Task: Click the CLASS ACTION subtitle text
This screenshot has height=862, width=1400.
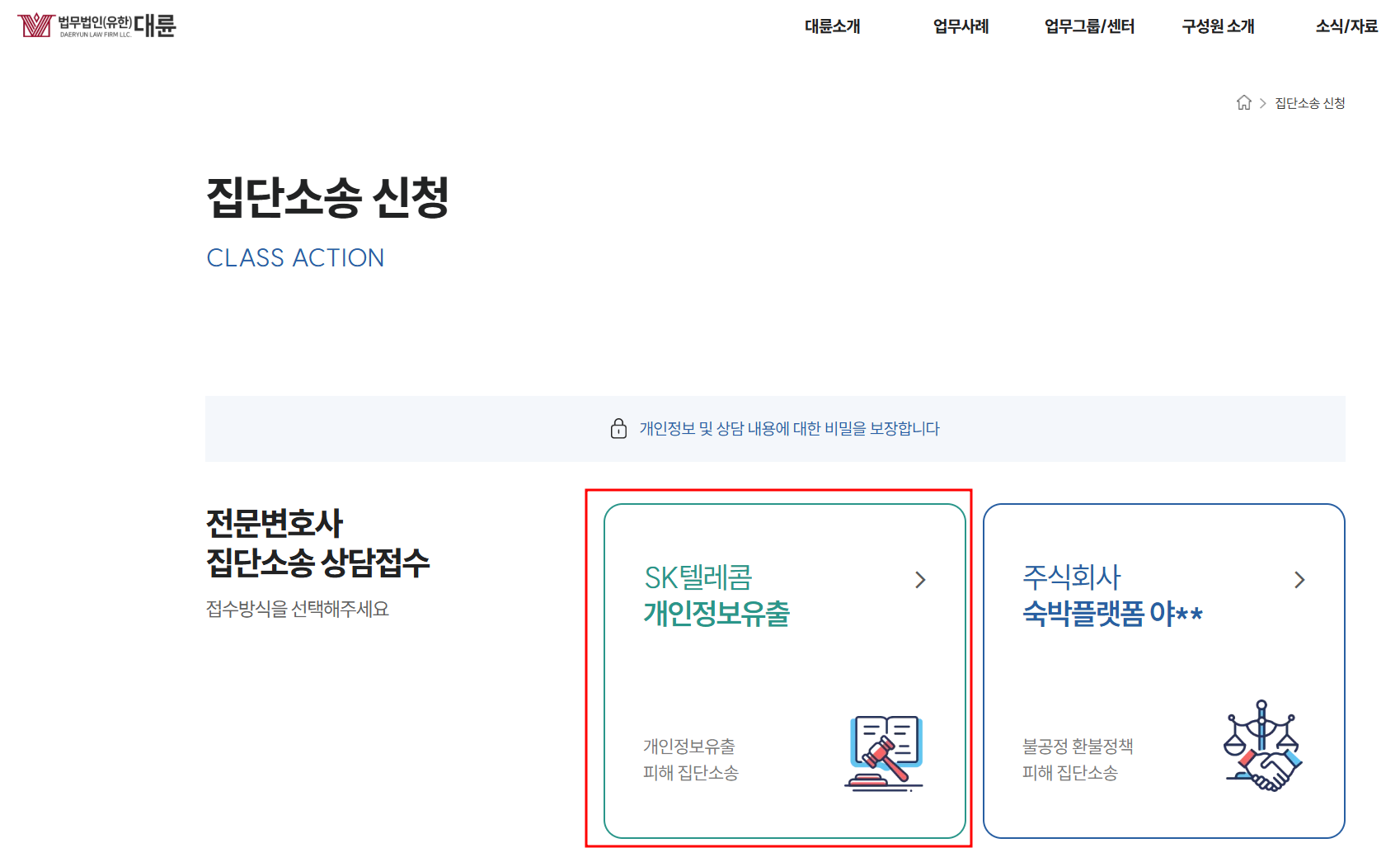Action: tap(295, 258)
